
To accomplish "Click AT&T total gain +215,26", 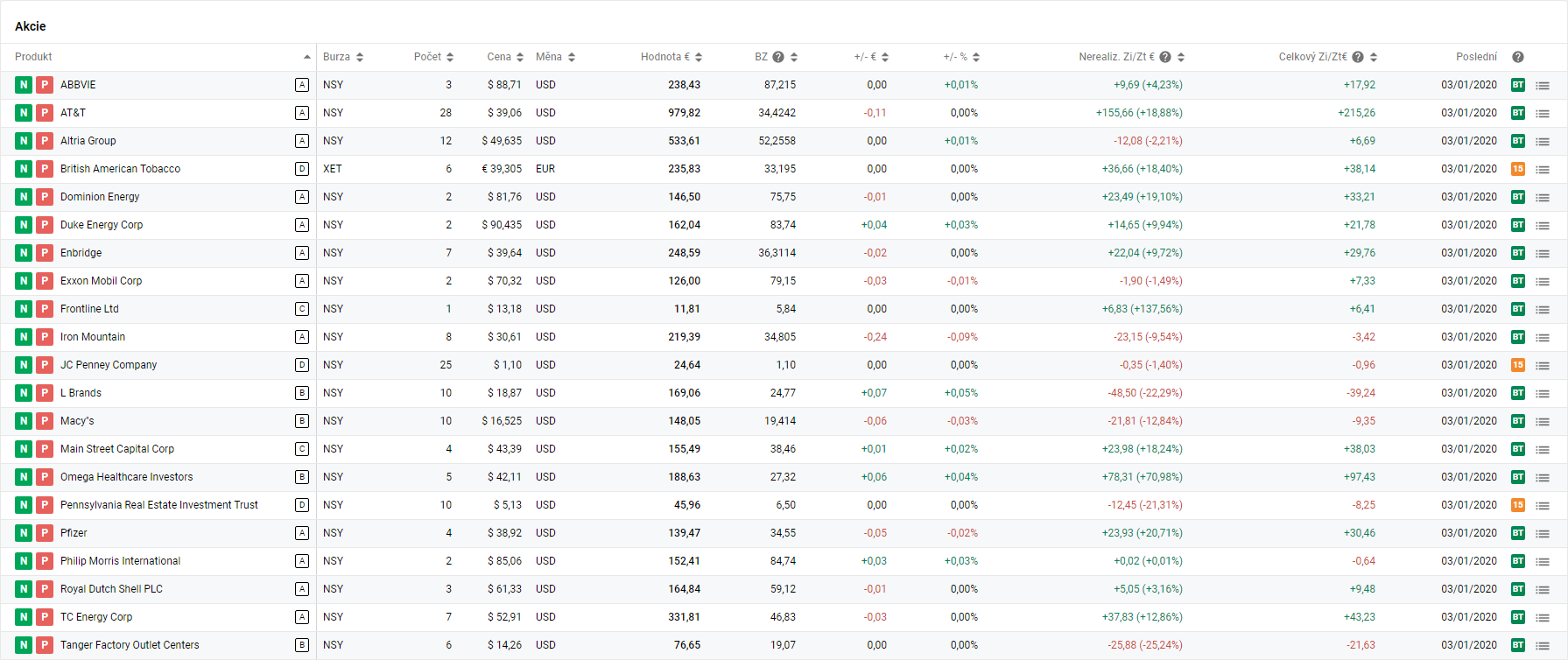I will click(1356, 113).
